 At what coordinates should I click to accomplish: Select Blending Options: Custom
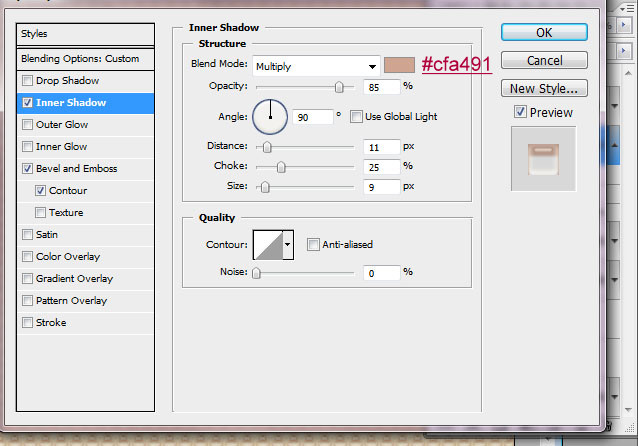80,59
